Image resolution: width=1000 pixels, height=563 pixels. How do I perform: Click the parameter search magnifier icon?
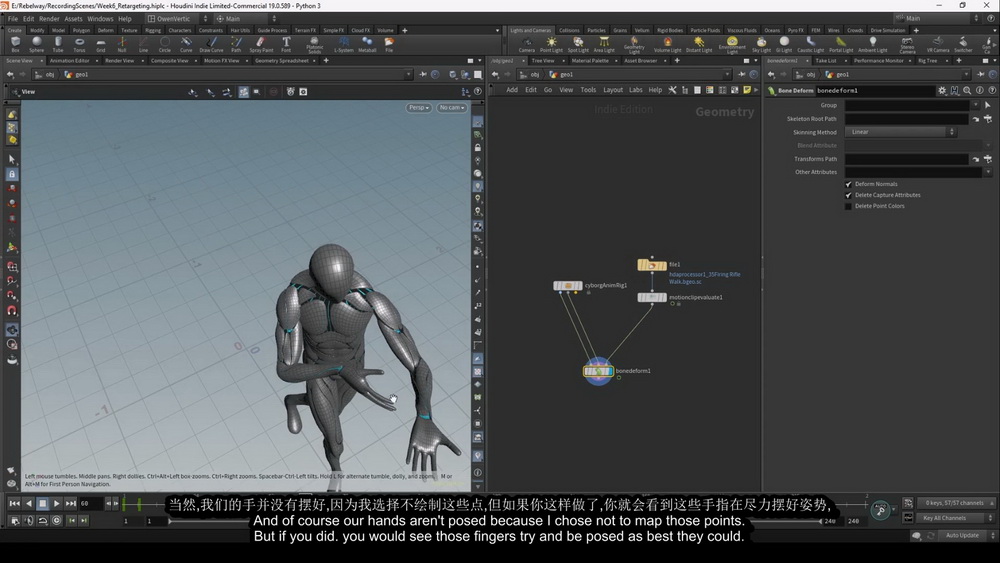[967, 91]
